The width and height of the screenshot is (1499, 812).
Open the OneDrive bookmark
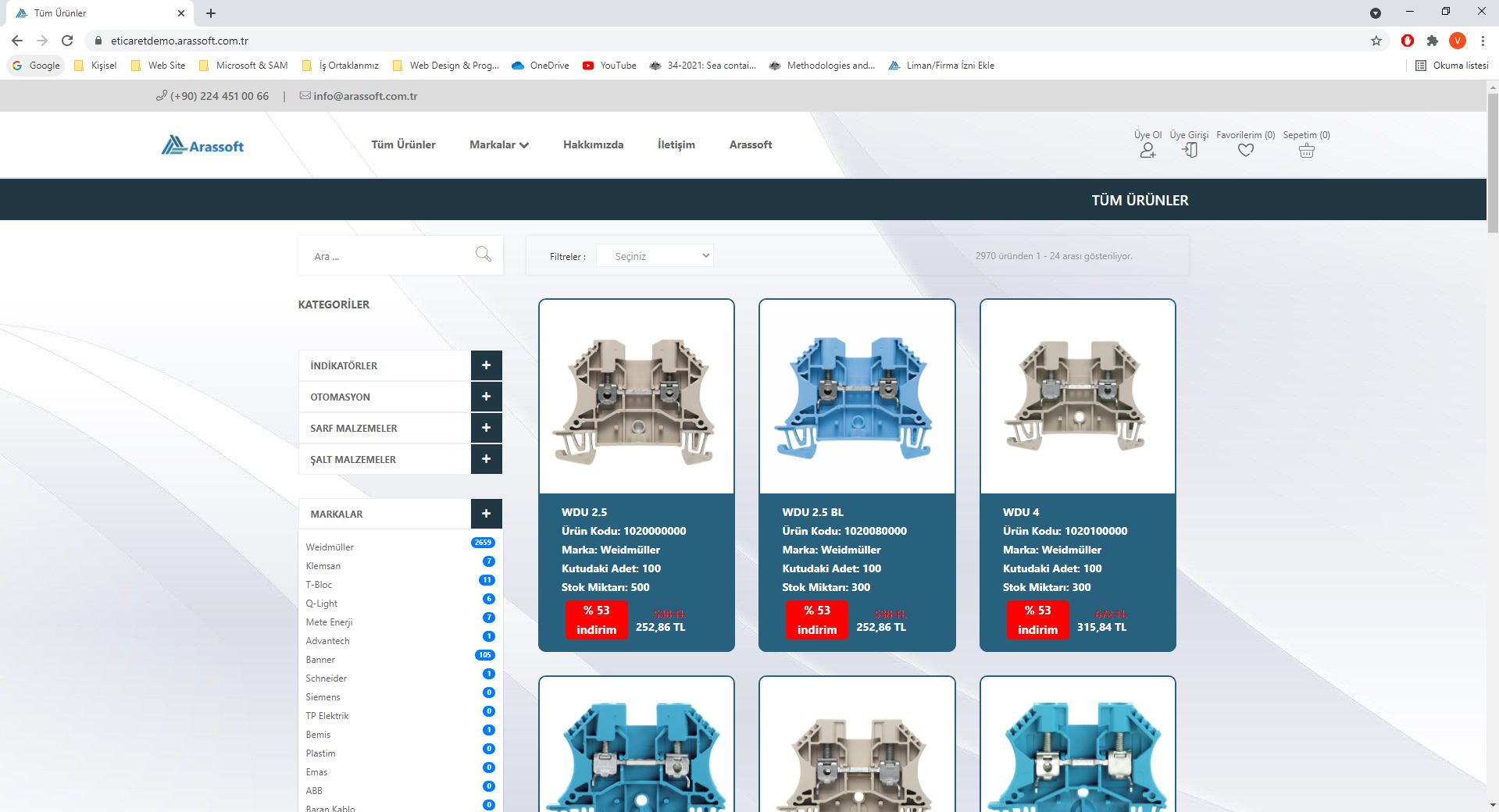click(541, 66)
